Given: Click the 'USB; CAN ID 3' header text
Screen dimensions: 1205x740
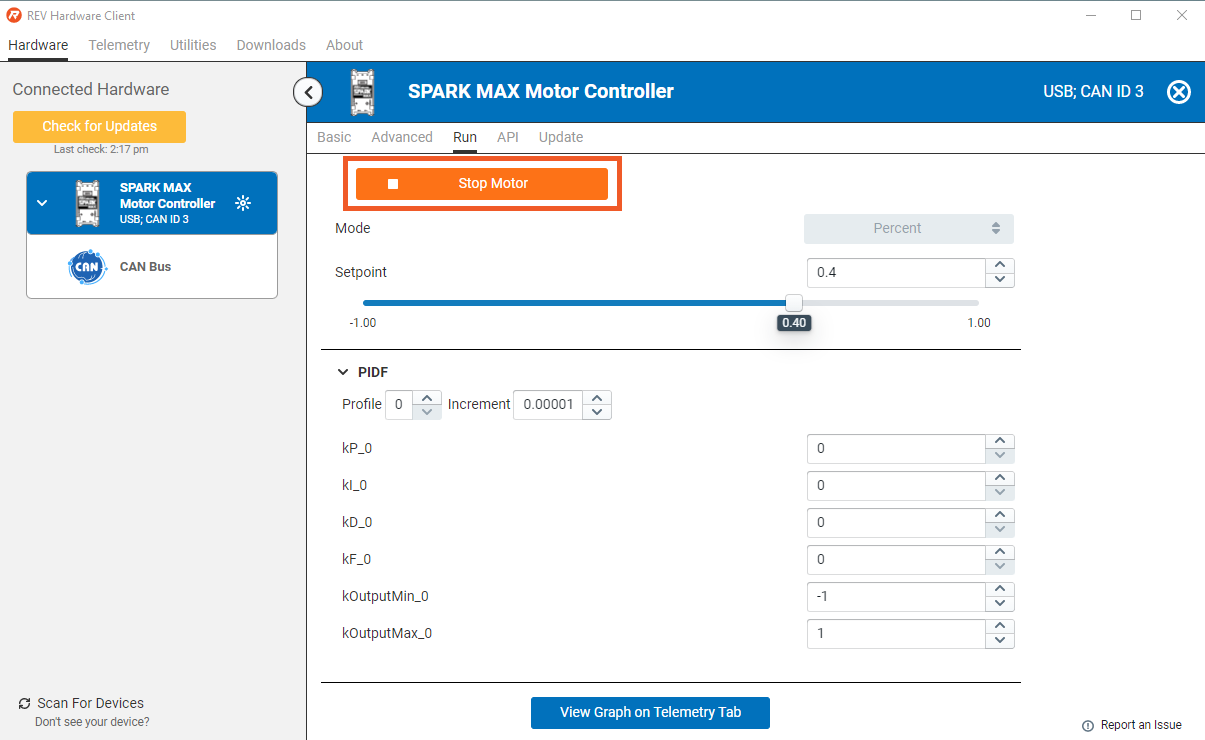Looking at the screenshot, I should coord(1093,92).
